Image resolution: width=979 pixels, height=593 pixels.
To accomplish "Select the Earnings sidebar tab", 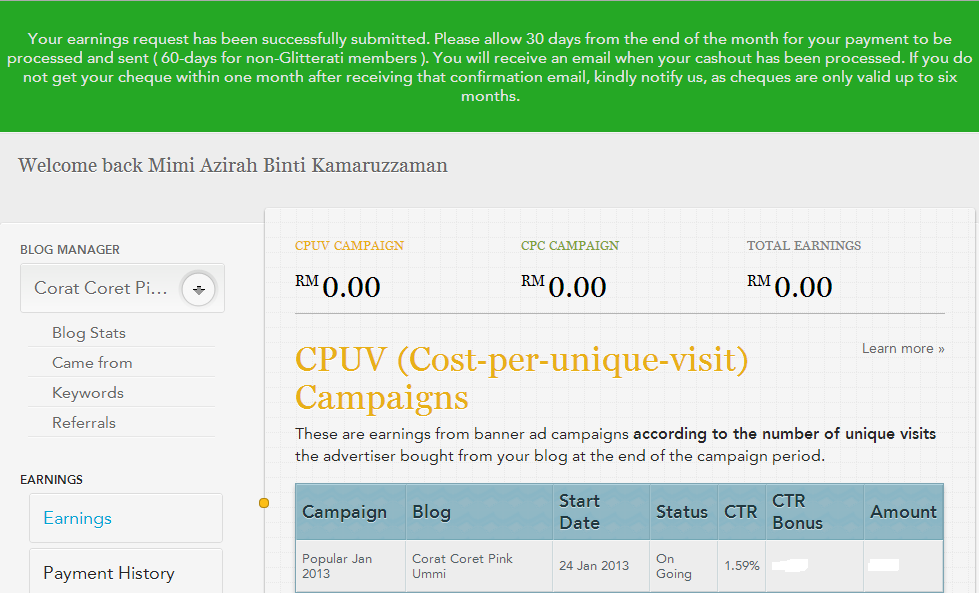I will 77,518.
